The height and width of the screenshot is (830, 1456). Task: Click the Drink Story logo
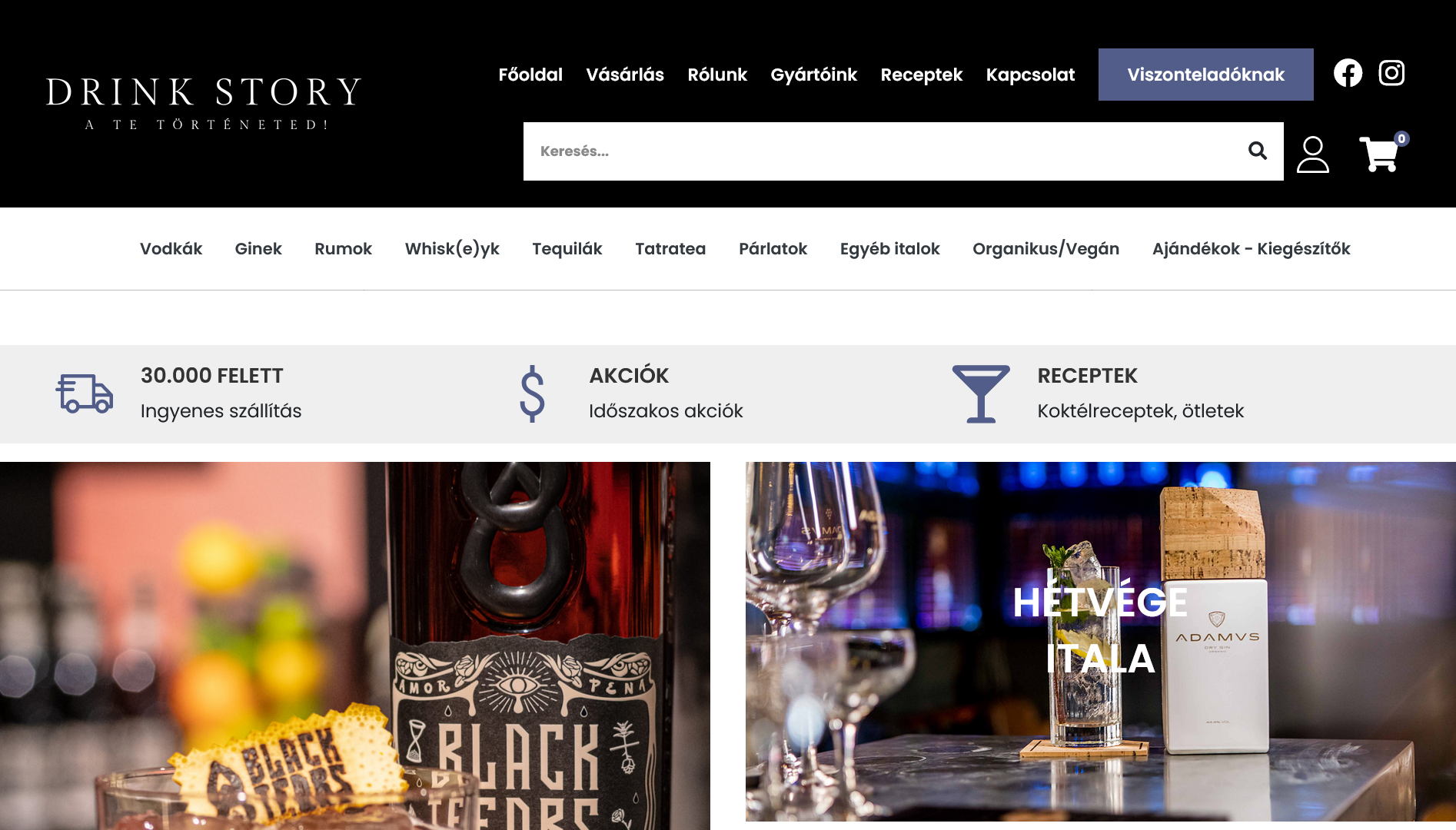pos(204,103)
